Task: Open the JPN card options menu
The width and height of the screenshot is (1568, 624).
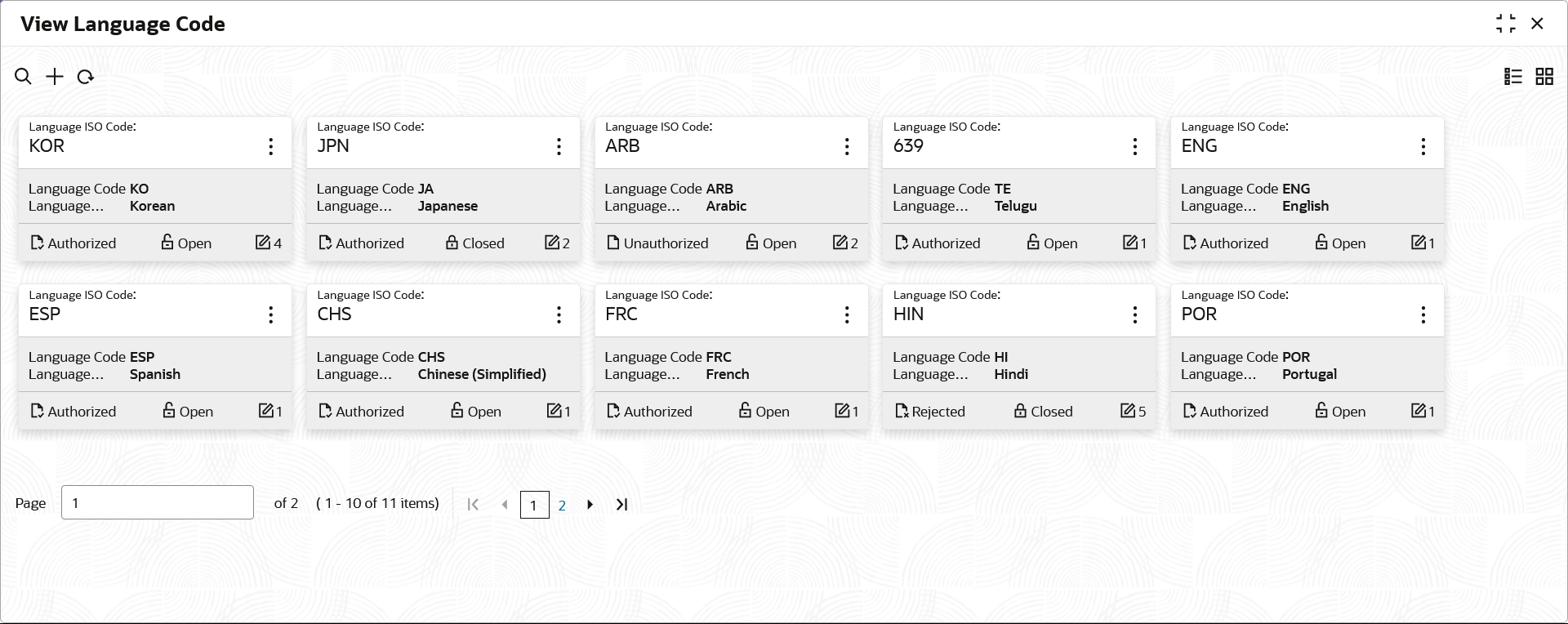Action: tap(559, 147)
